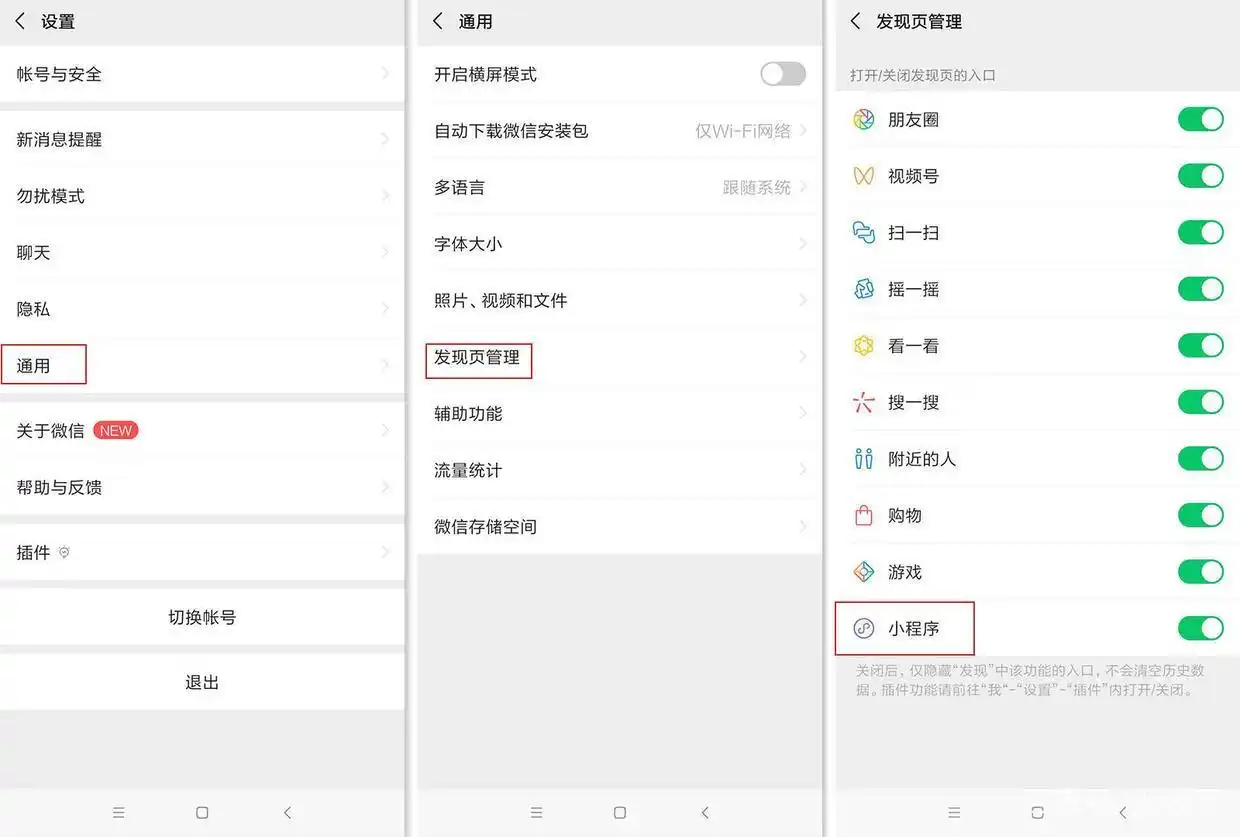Tap the back arrow on 通用 screen
Screen dimensions: 1240x837
437,21
